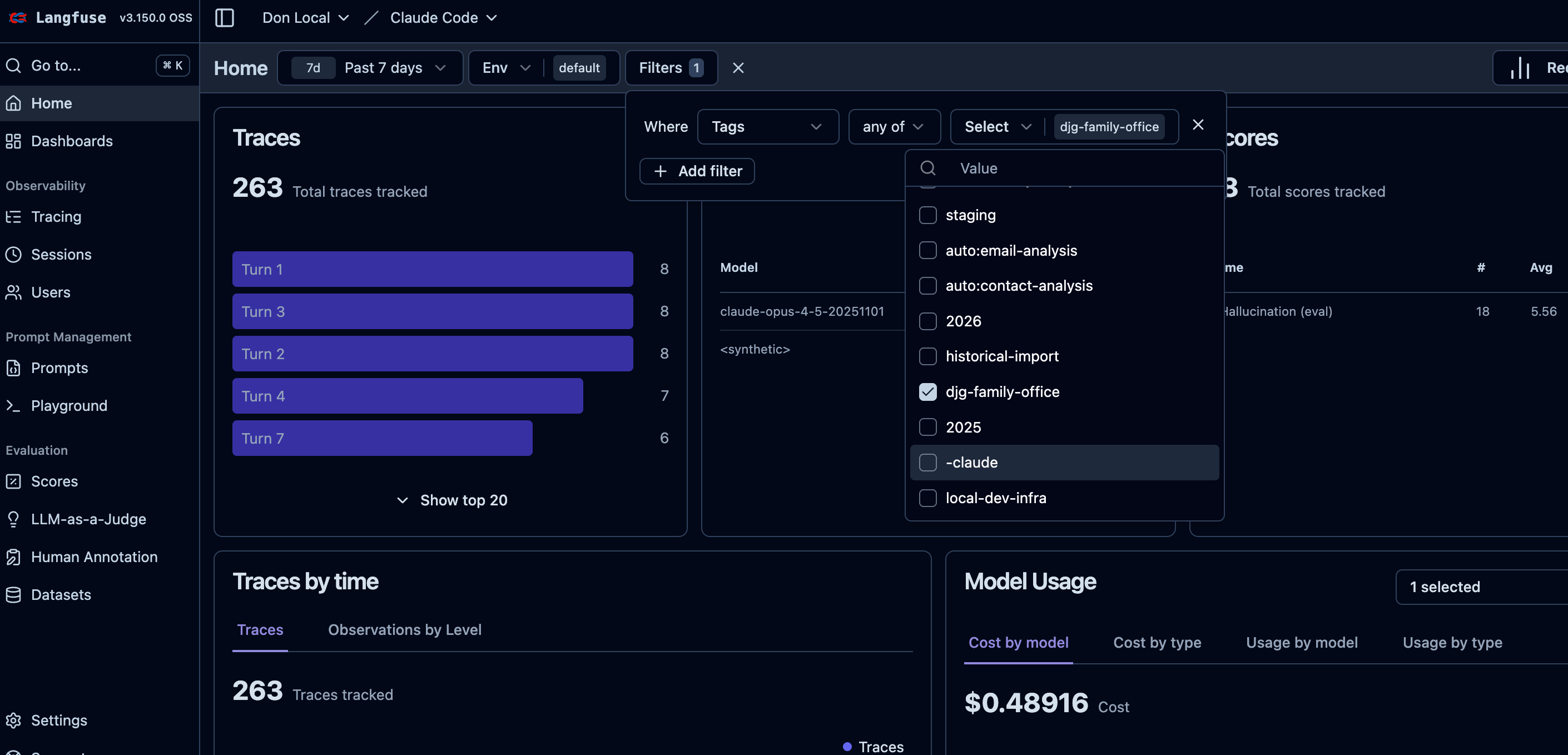
Task: Click the Langfuse logo icon
Action: click(x=18, y=18)
